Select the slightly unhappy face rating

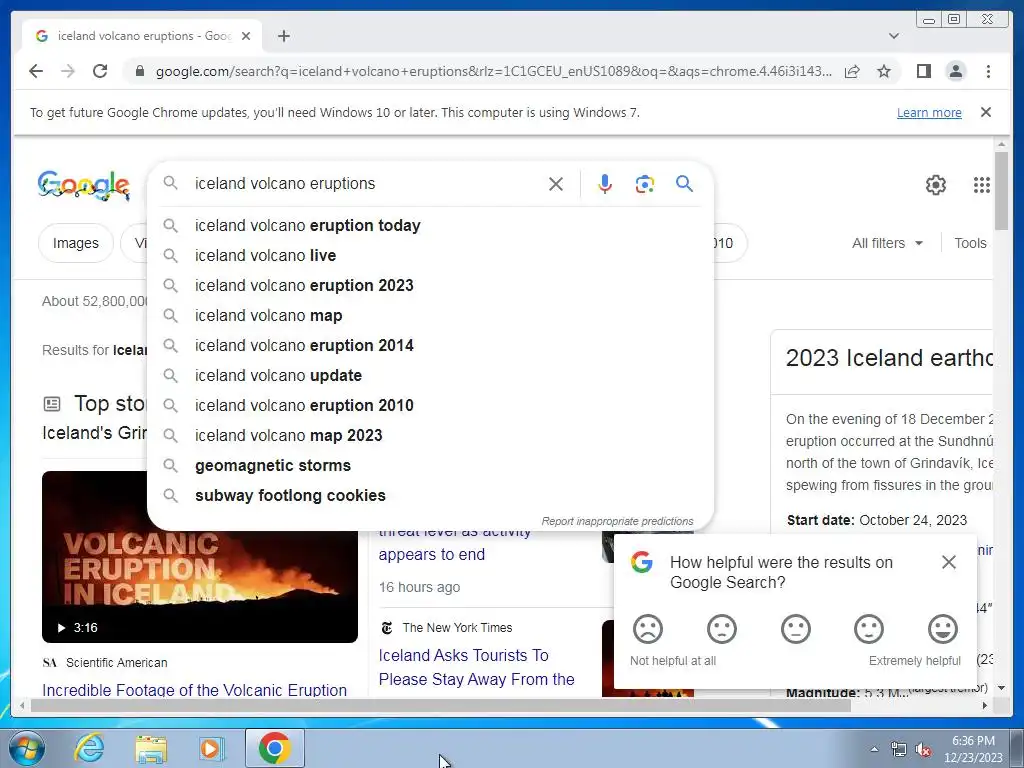pos(722,629)
